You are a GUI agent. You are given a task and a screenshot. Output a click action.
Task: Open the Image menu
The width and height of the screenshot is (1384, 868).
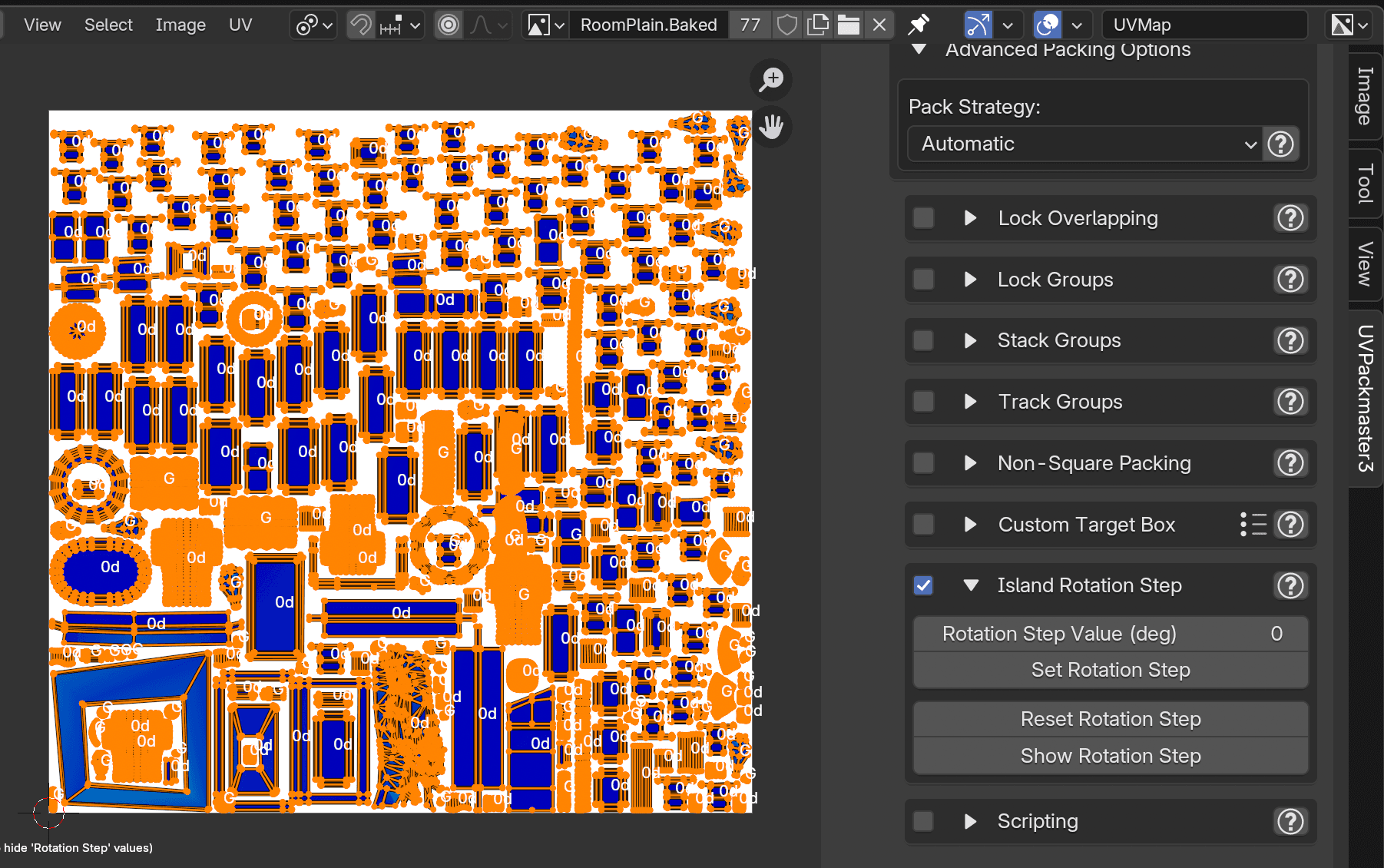click(x=180, y=25)
